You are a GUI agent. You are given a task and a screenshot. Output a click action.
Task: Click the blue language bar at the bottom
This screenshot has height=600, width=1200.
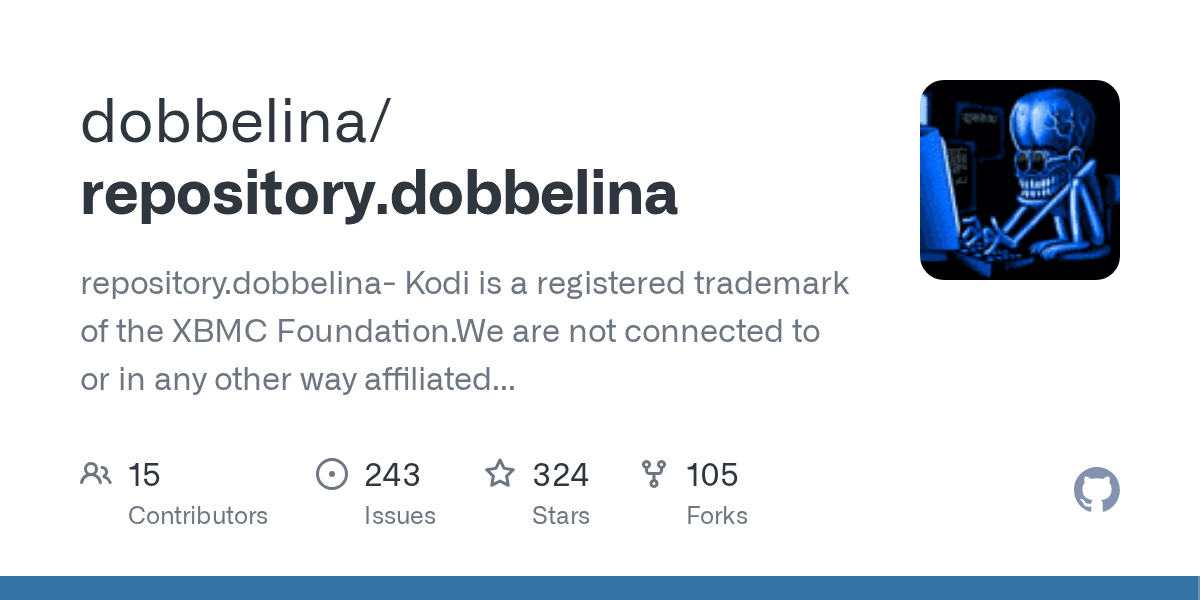pos(600,588)
